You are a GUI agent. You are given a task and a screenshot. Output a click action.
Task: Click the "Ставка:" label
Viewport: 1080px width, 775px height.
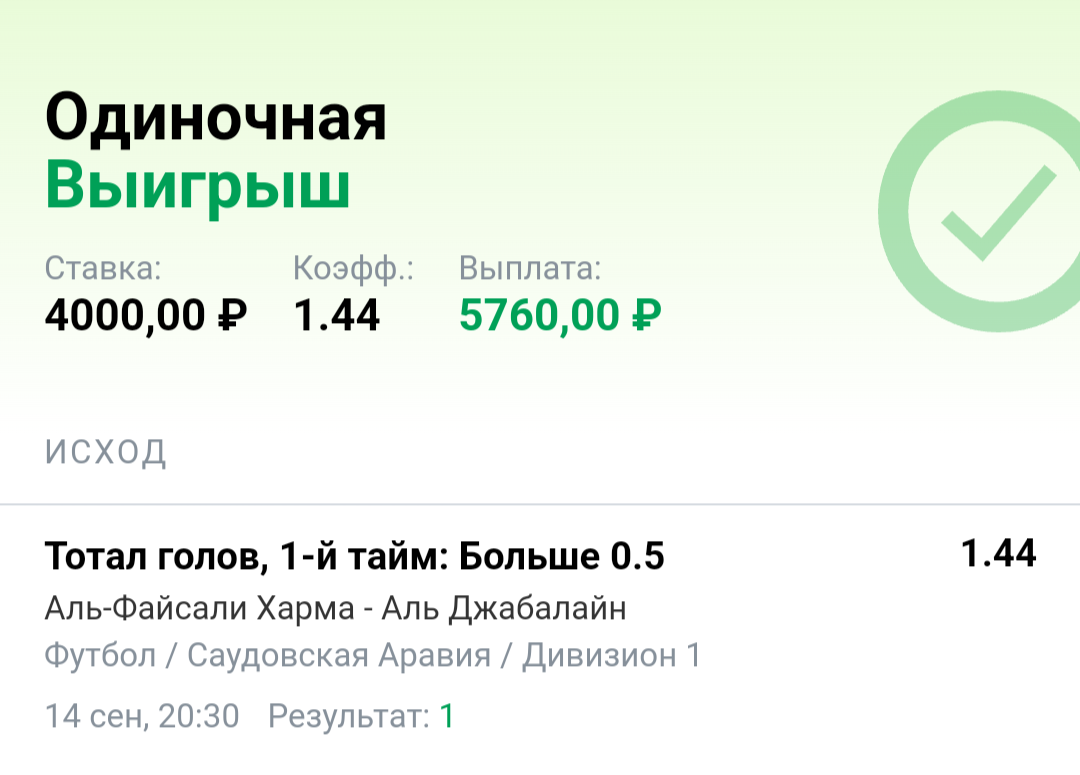(103, 268)
